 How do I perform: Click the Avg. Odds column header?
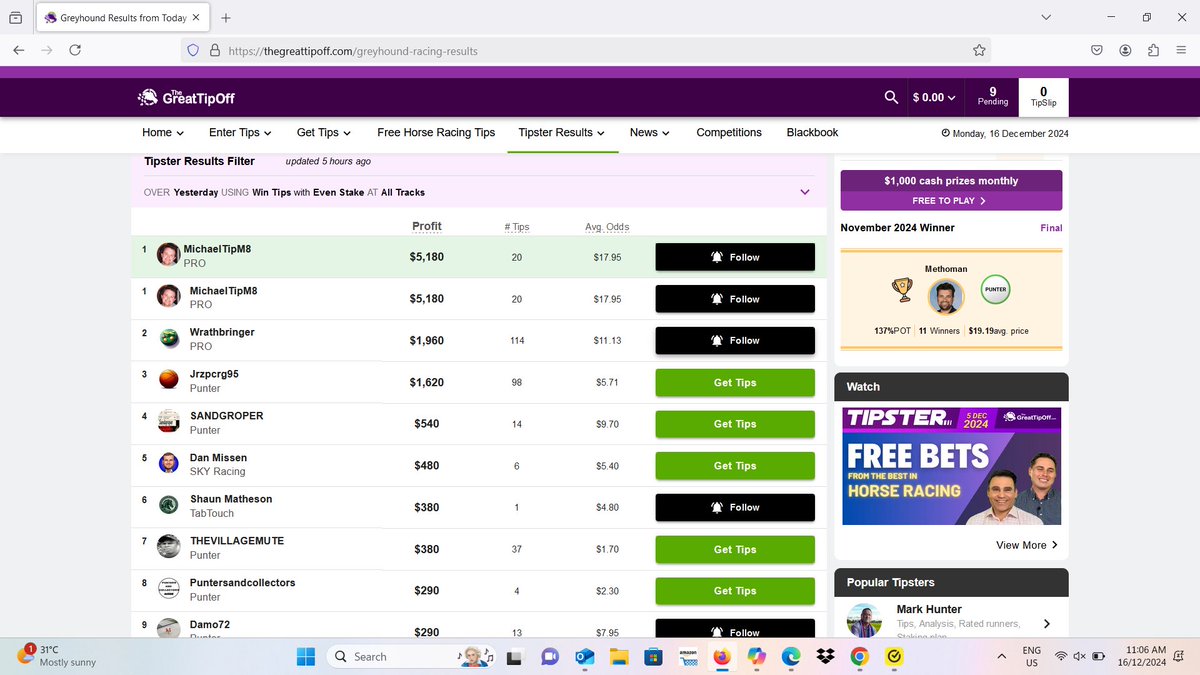coord(607,227)
